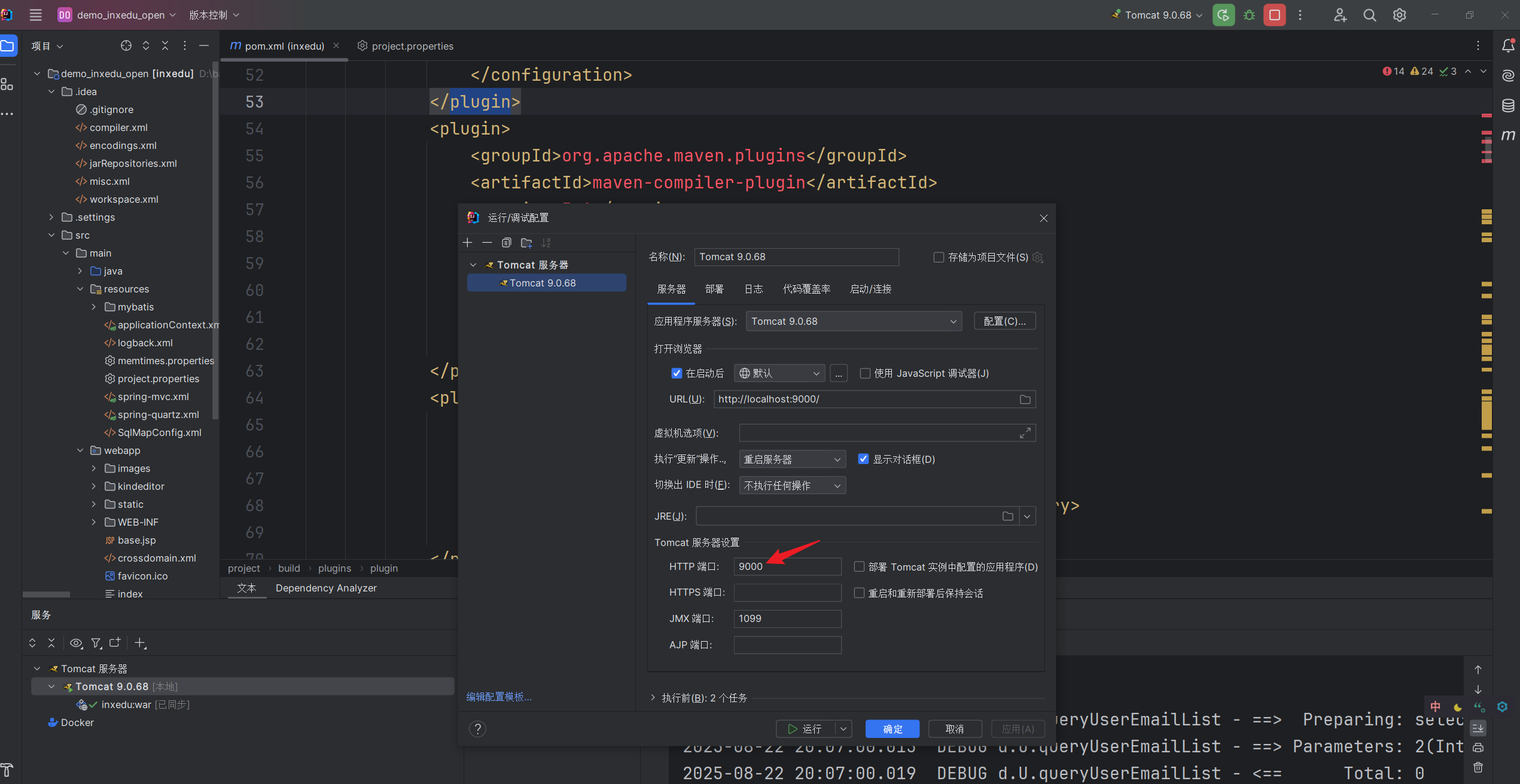Enable 使用 JavaScript 调试器 checkbox

pos(865,373)
